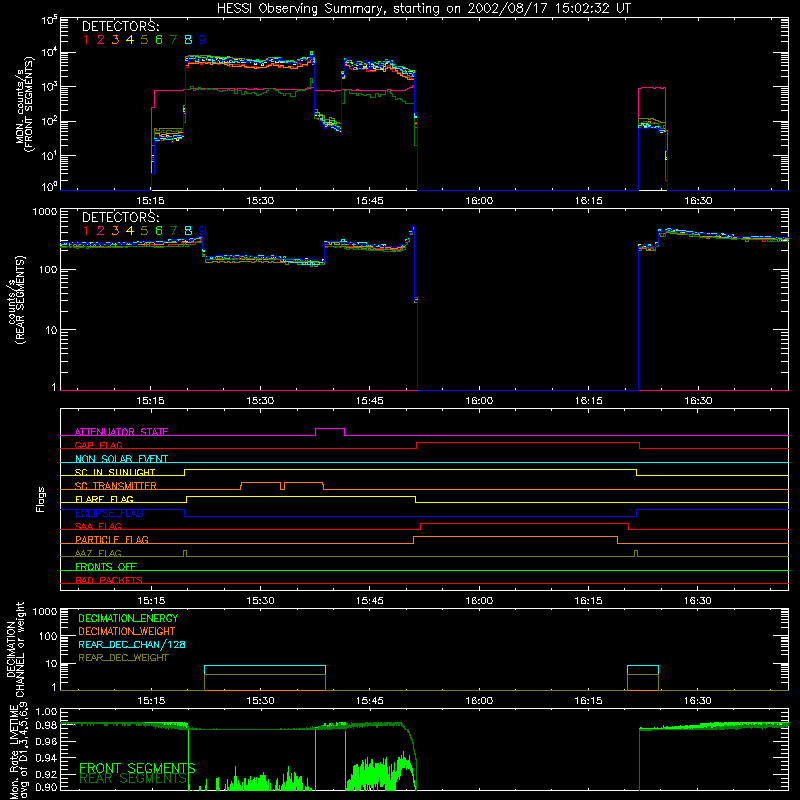Select detector number 9 in front segments legend

point(203,40)
